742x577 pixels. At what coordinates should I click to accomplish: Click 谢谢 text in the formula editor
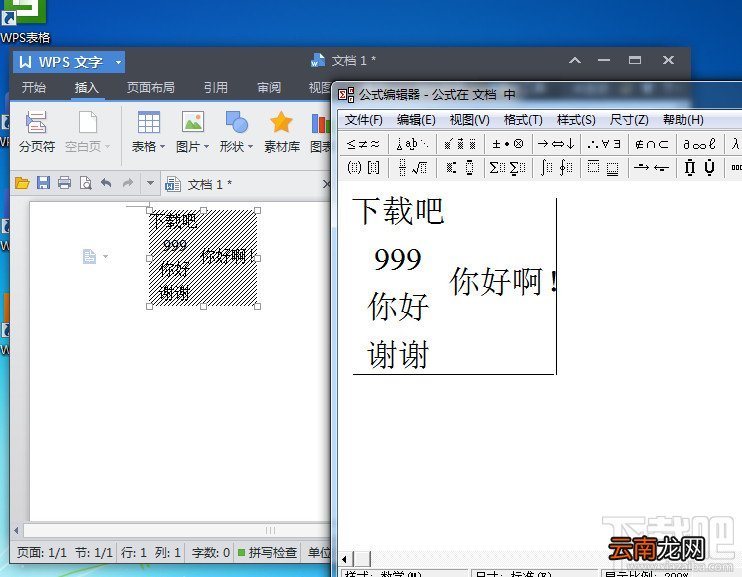click(398, 355)
